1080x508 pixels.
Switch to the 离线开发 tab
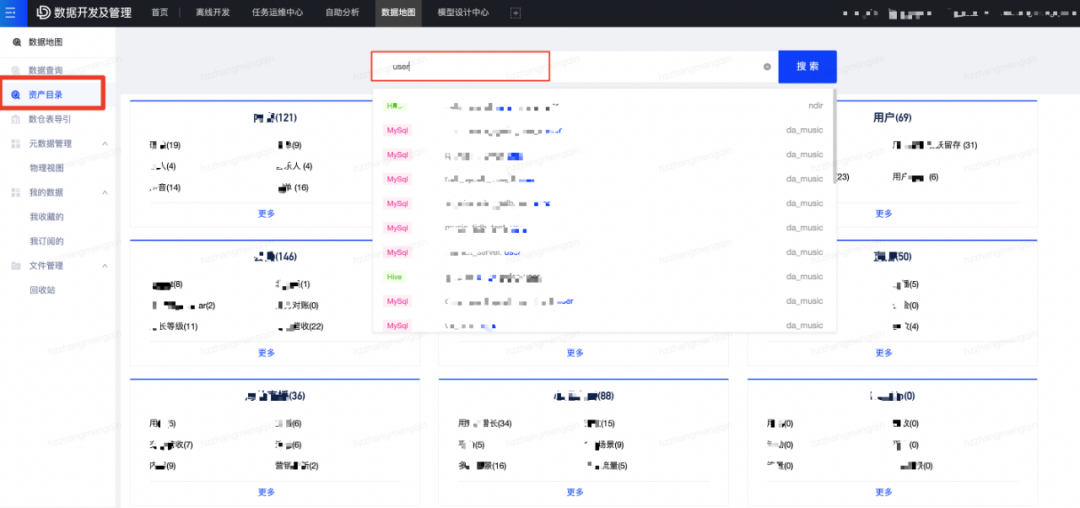pyautogui.click(x=211, y=13)
